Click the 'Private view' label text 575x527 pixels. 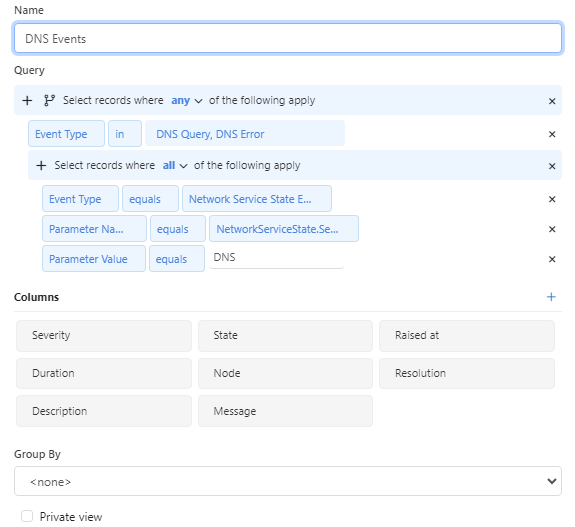71,517
